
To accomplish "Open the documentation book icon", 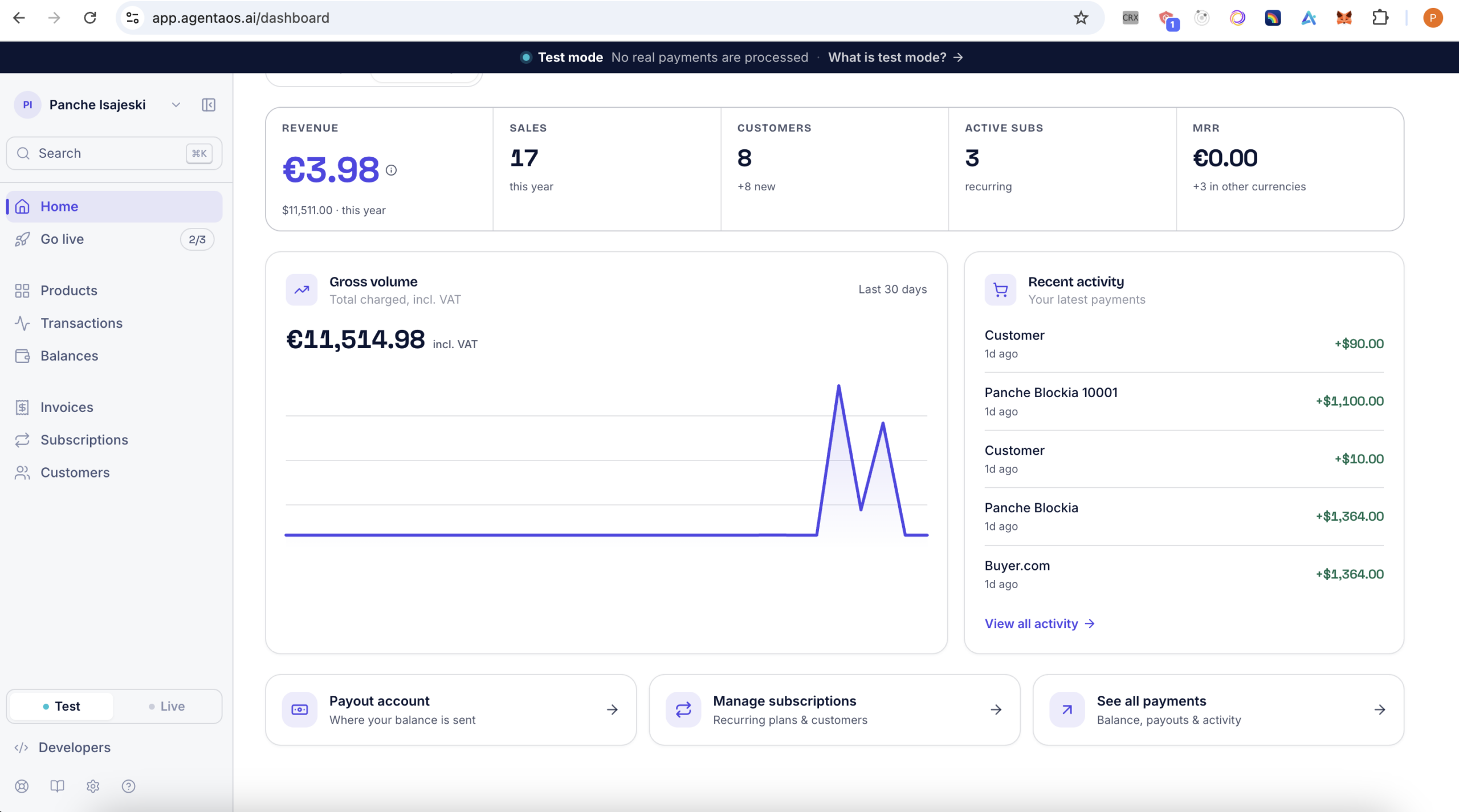I will pyautogui.click(x=57, y=786).
